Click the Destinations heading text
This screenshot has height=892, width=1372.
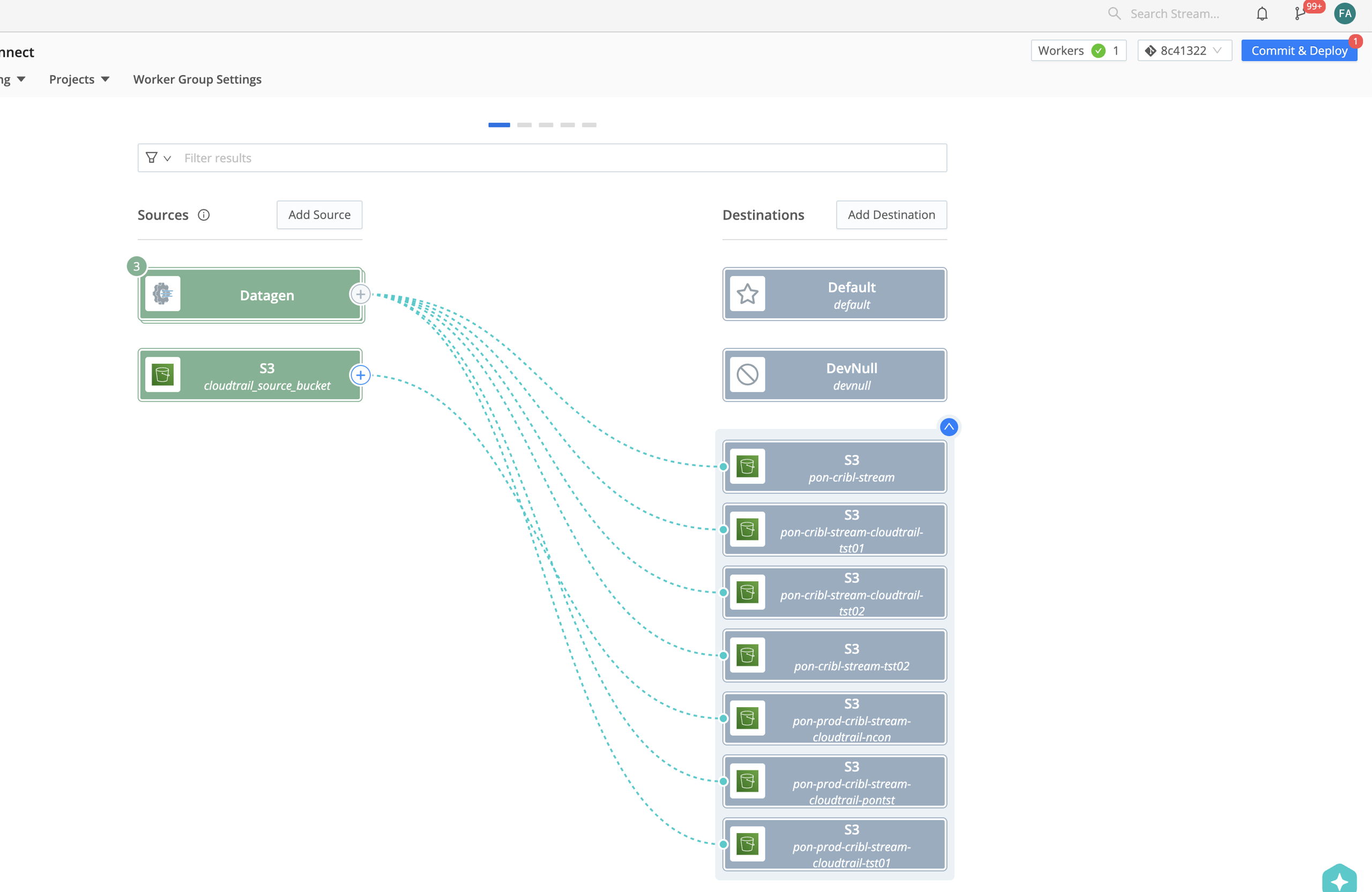763,215
